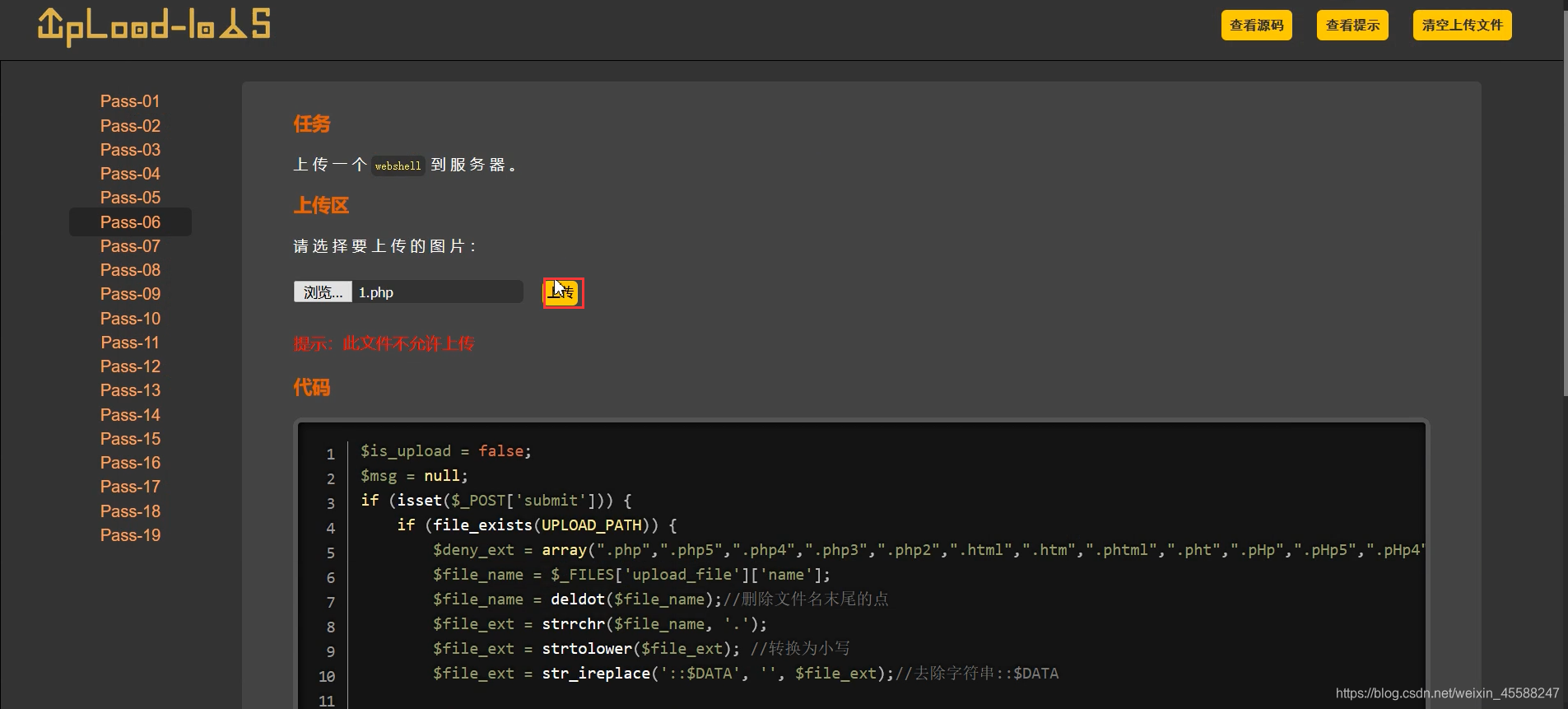Go to Pass-16 level

[130, 463]
